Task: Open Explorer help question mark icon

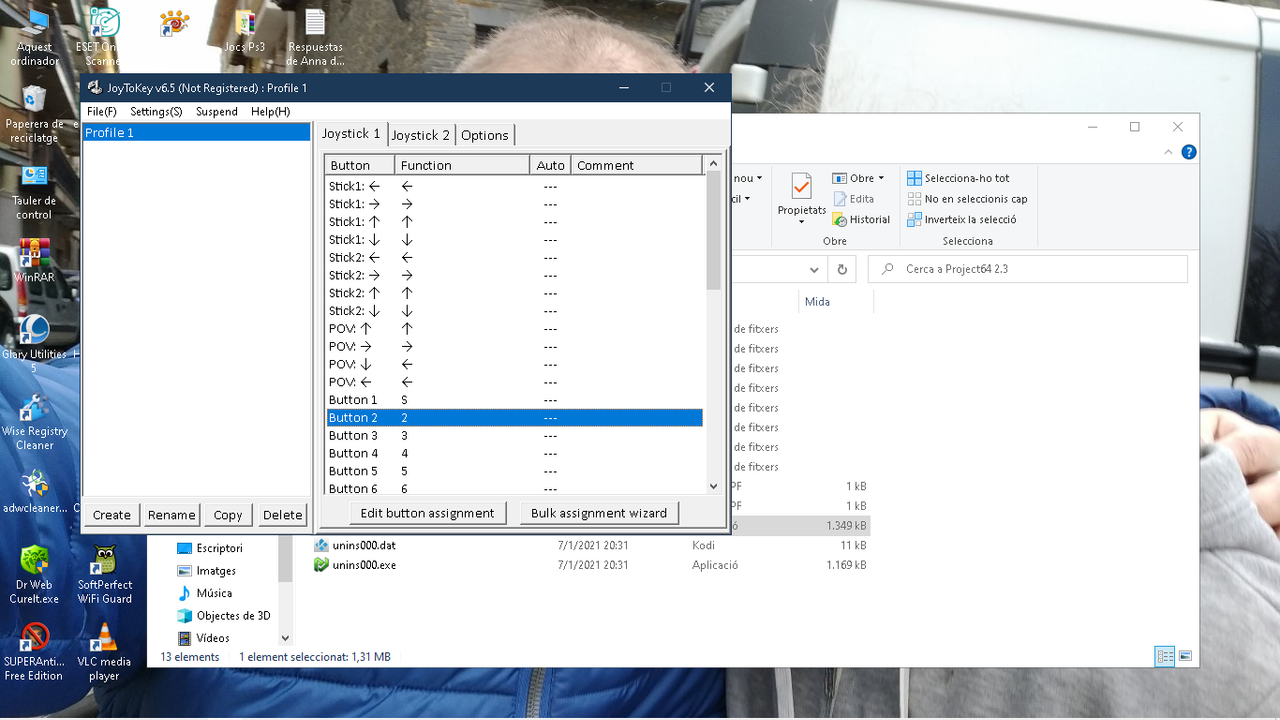Action: (x=1189, y=152)
